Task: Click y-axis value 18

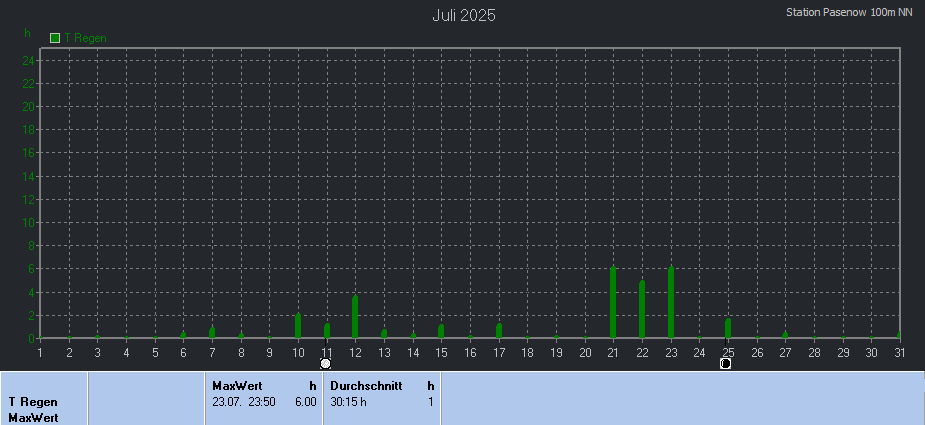Action: point(29,130)
